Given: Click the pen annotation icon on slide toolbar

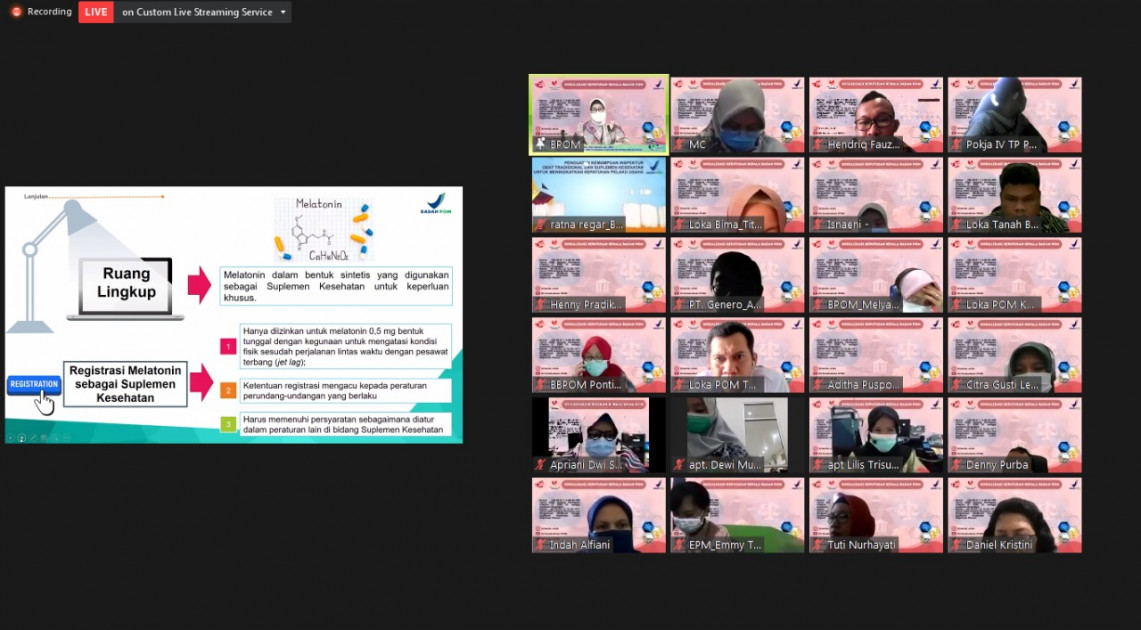Looking at the screenshot, I should click(32, 437).
